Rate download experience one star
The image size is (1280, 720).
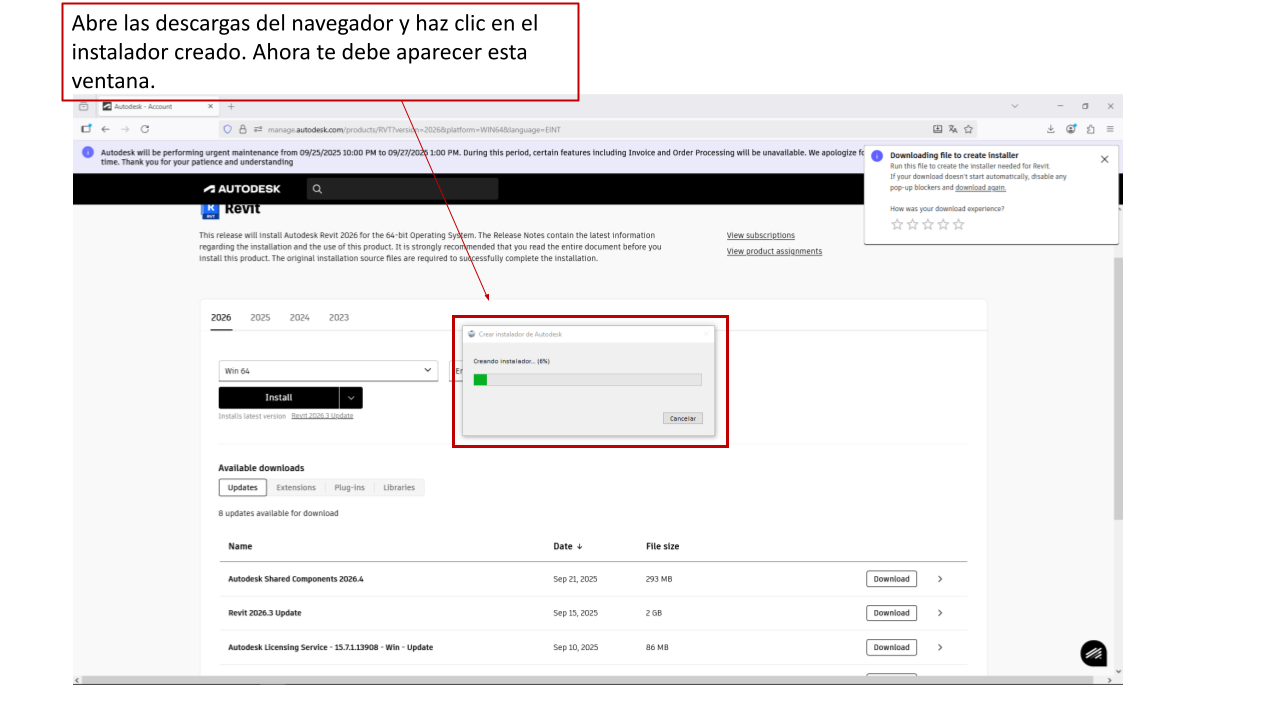897,225
